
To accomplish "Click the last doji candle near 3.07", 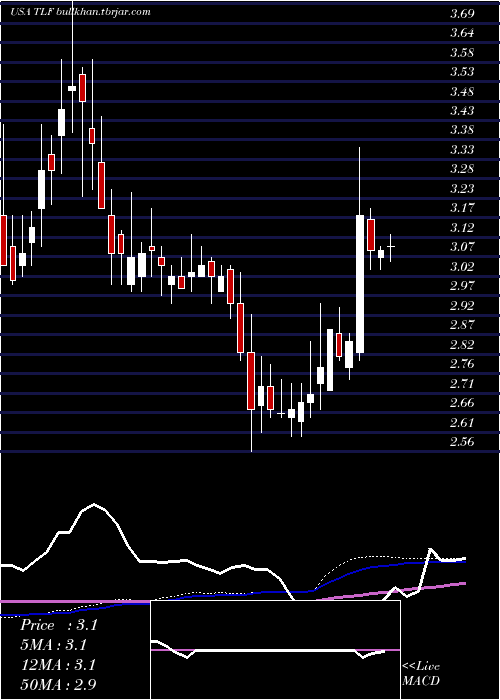I will pyautogui.click(x=391, y=246).
